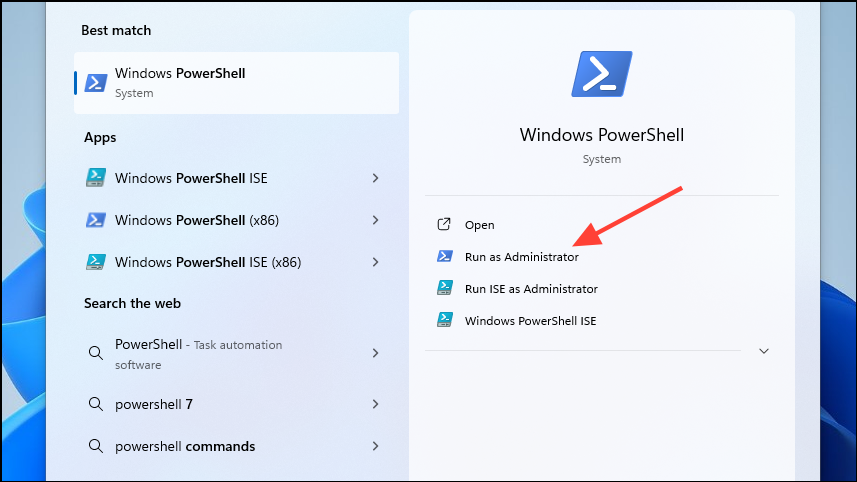Click the large PowerShell logo in details pane
Image resolution: width=857 pixels, height=482 pixels.
(x=602, y=74)
